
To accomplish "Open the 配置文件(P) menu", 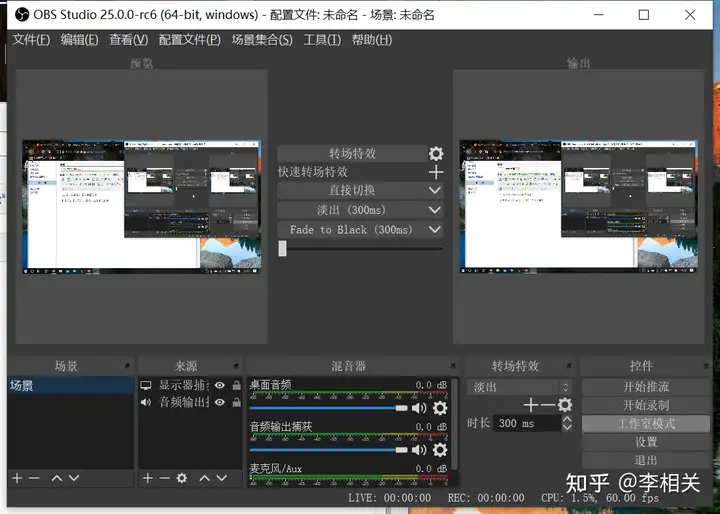I will [x=189, y=40].
